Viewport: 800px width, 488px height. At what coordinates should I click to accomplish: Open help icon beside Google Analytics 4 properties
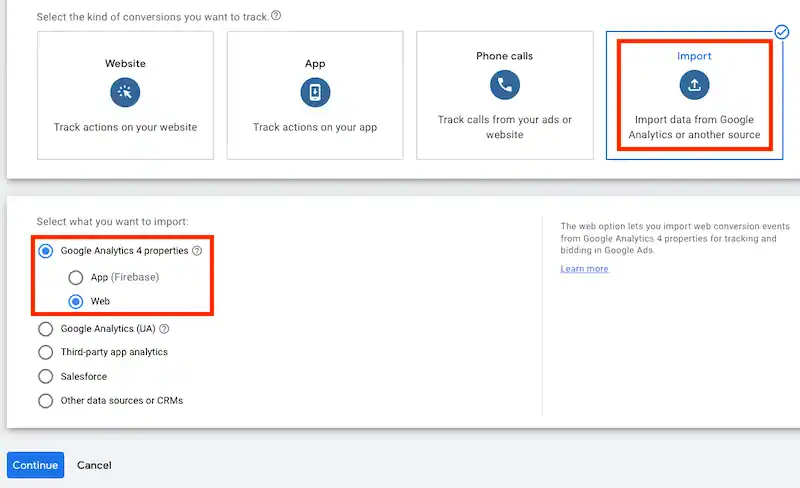tap(197, 251)
